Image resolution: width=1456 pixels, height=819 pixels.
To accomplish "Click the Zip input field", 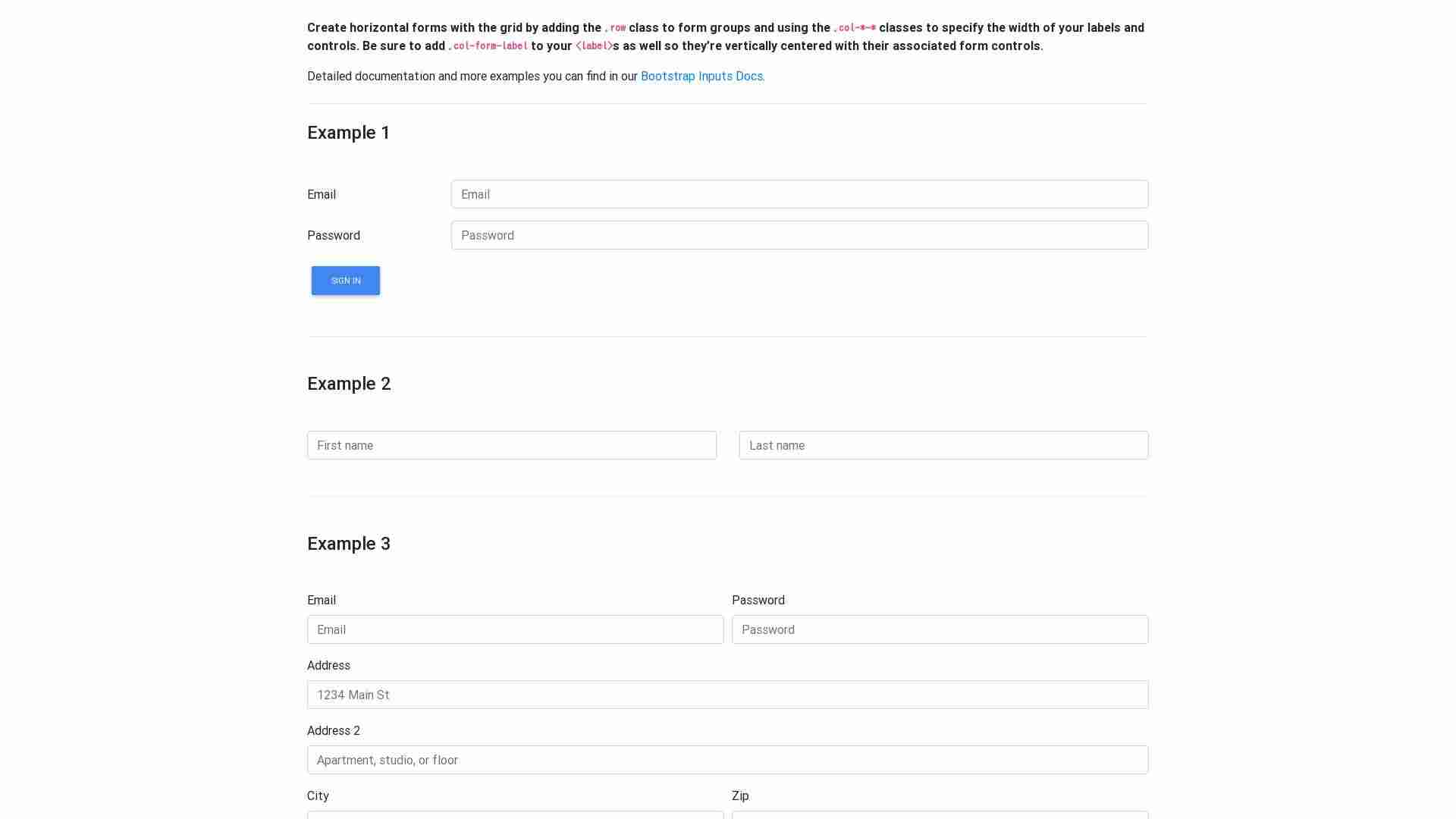I will pos(940,817).
